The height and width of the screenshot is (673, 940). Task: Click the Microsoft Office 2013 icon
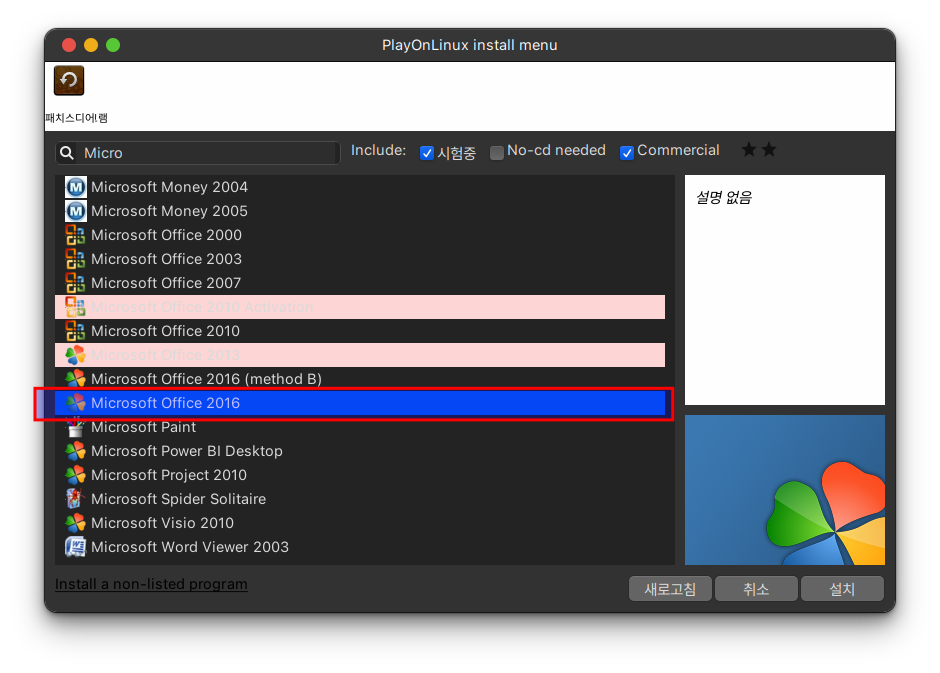coord(76,355)
